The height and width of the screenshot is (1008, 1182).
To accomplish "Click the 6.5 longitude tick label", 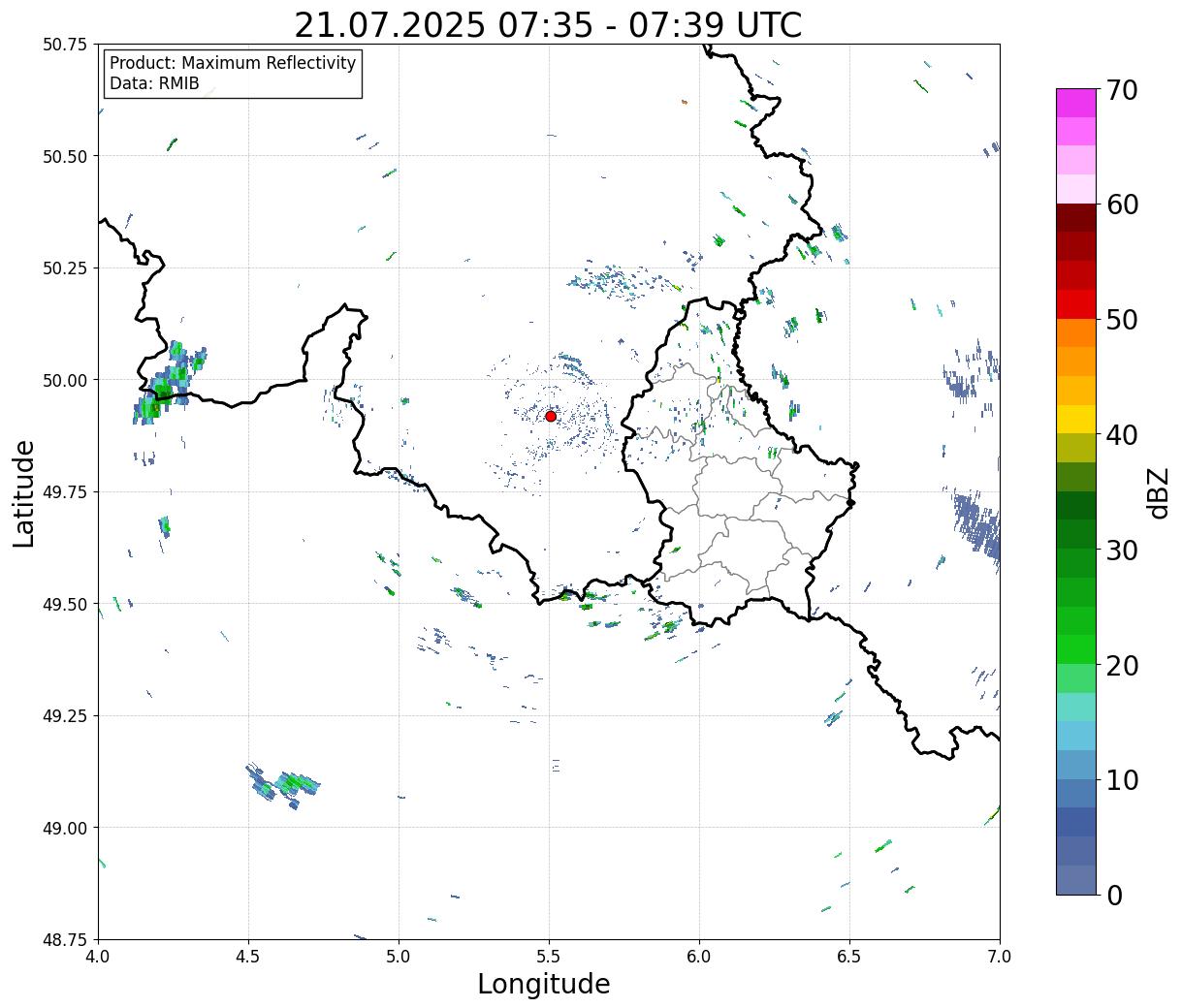I will 849,957.
